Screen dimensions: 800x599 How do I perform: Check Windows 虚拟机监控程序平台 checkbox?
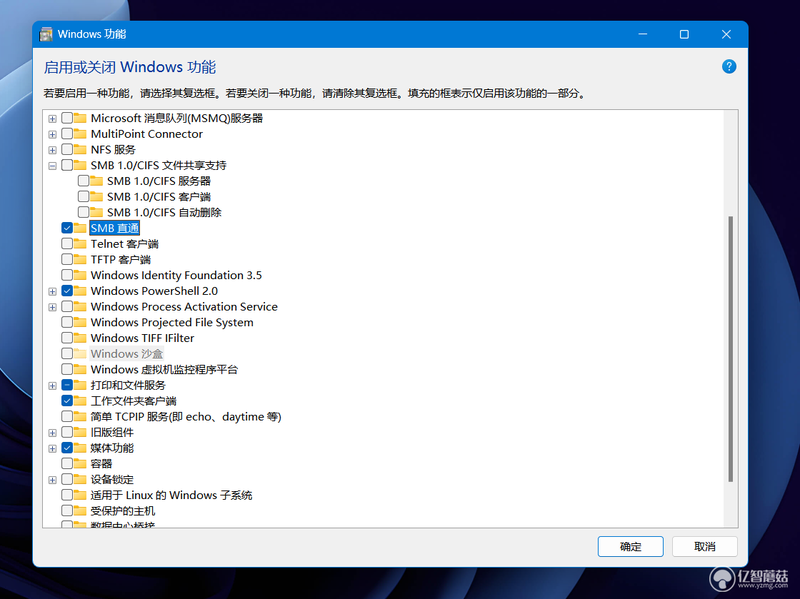coord(67,369)
